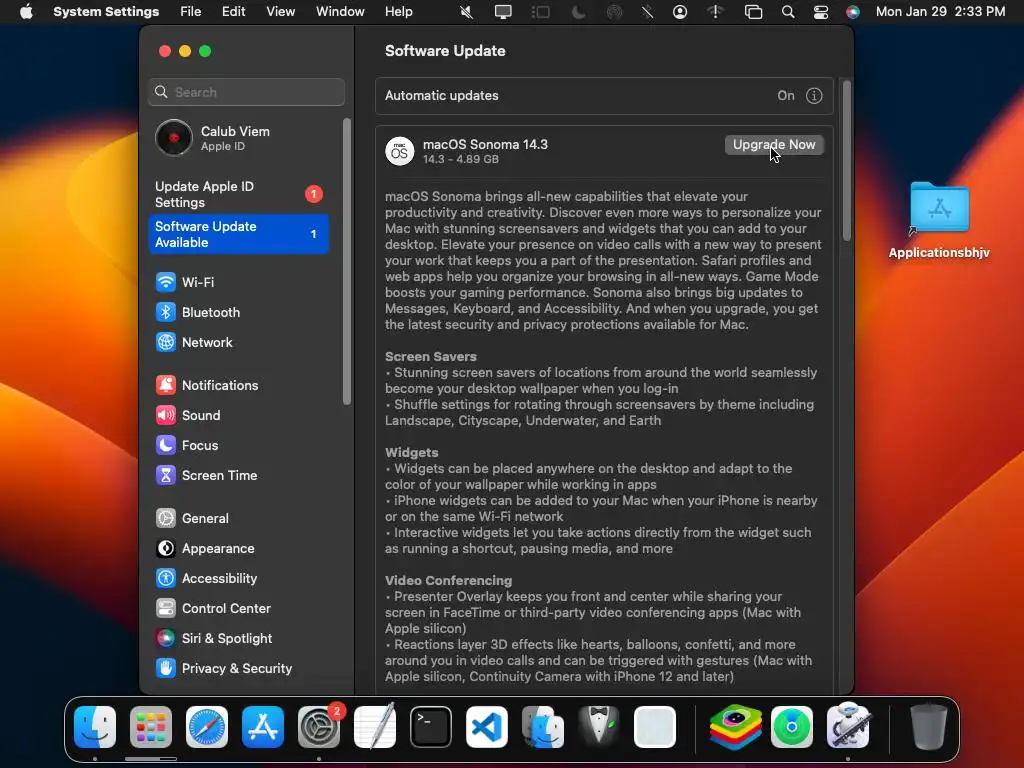Click System Settings icon in Dock

tap(319, 727)
